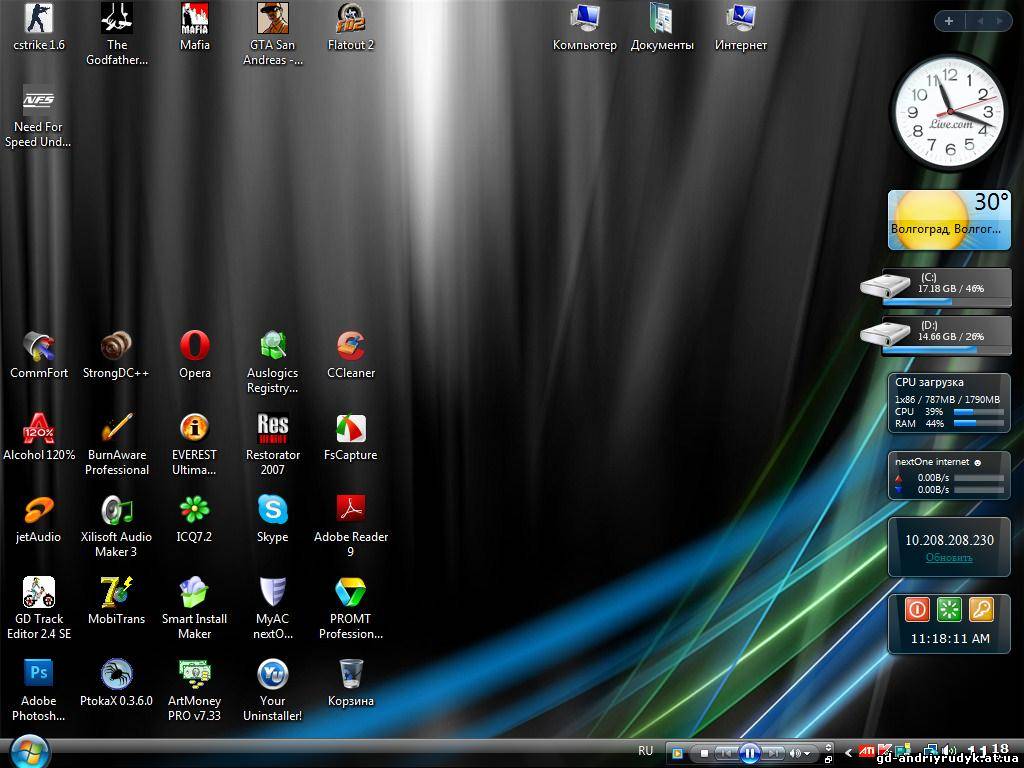
Task: Select the D: drive gadget entry
Action: (935, 336)
